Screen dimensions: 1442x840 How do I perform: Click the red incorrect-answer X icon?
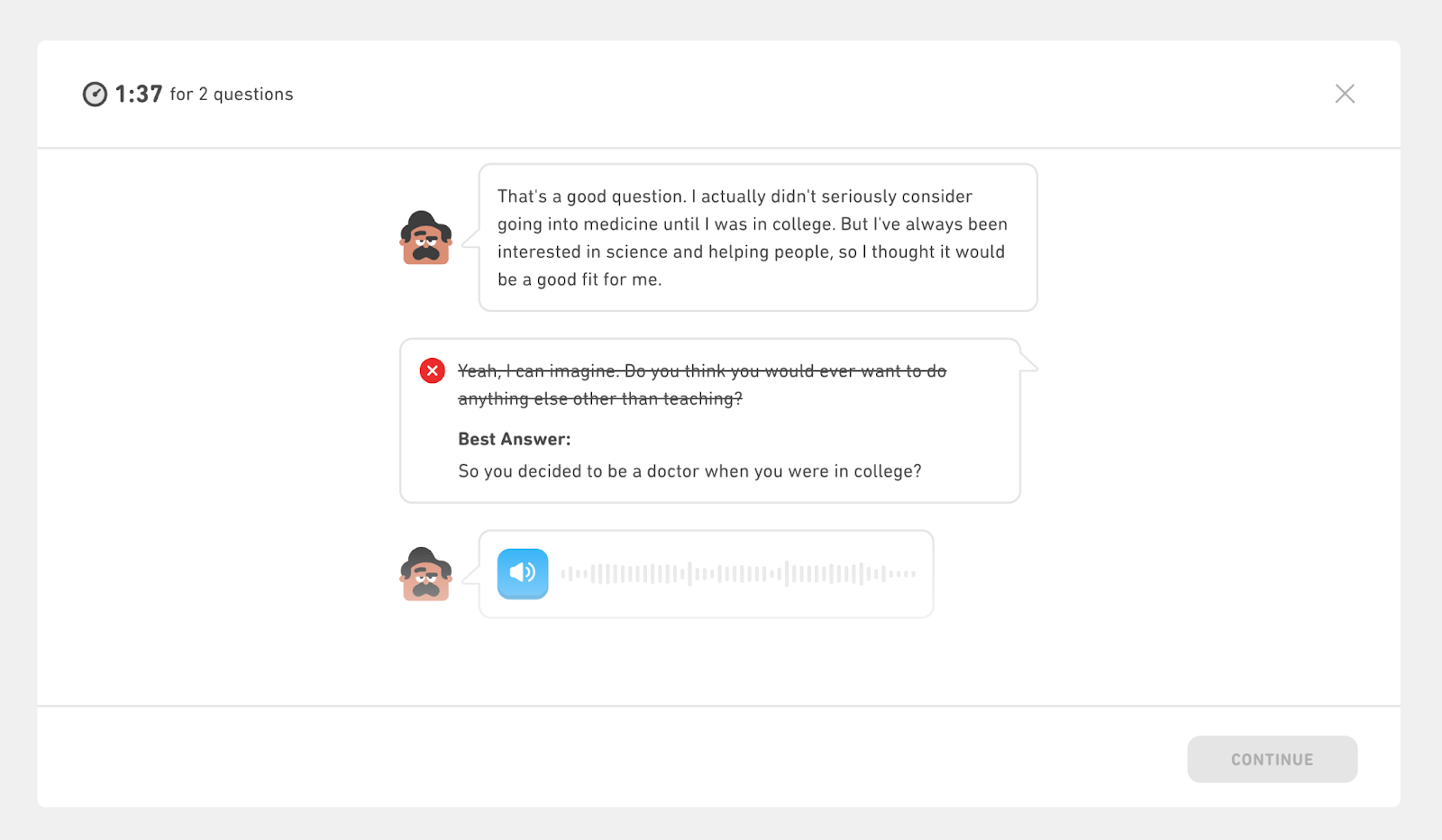click(433, 371)
